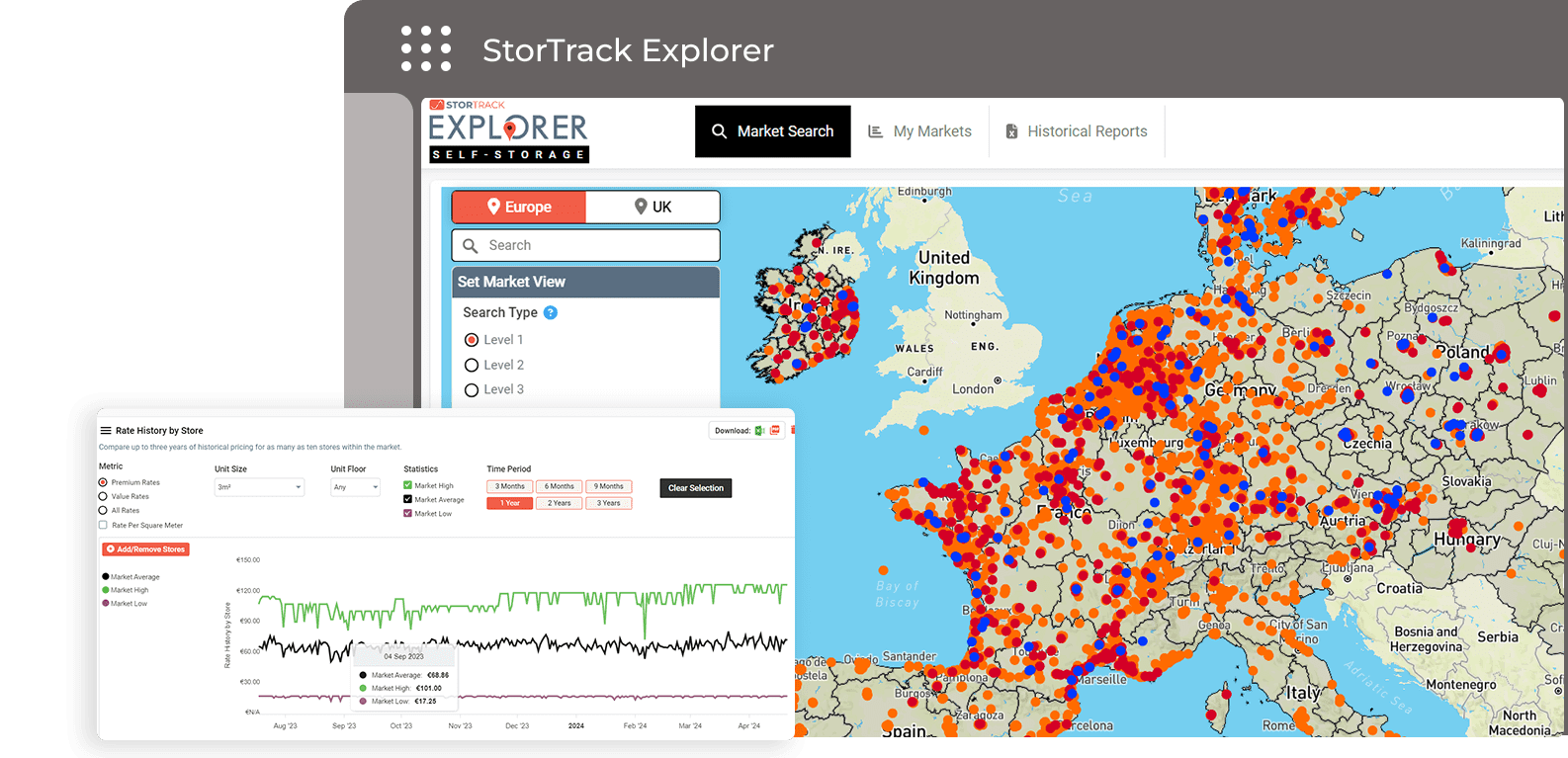Select the Level 2 search type
1568x758 pixels.
472,365
